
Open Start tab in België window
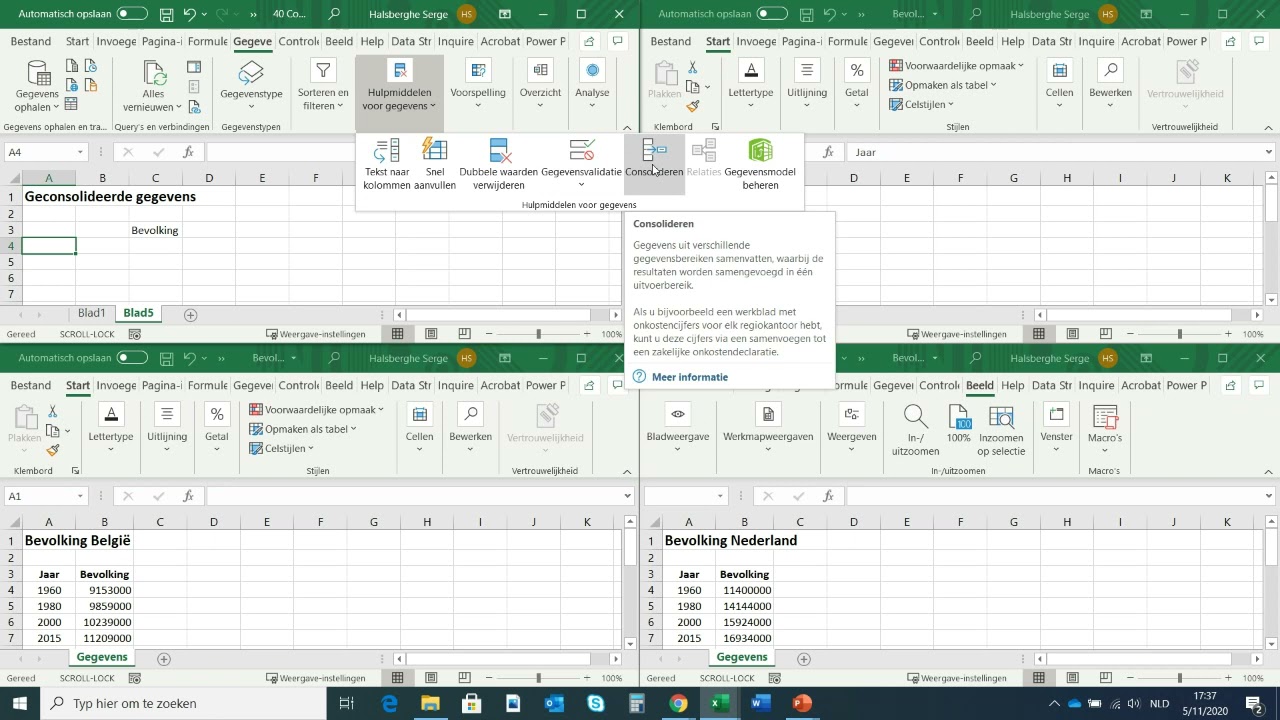(78, 385)
